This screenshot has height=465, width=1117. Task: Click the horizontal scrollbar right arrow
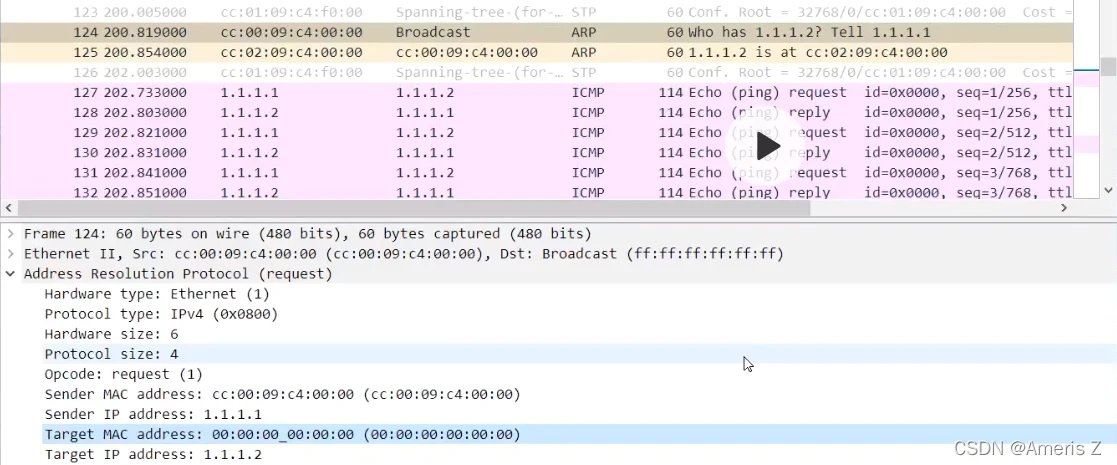coord(1064,208)
